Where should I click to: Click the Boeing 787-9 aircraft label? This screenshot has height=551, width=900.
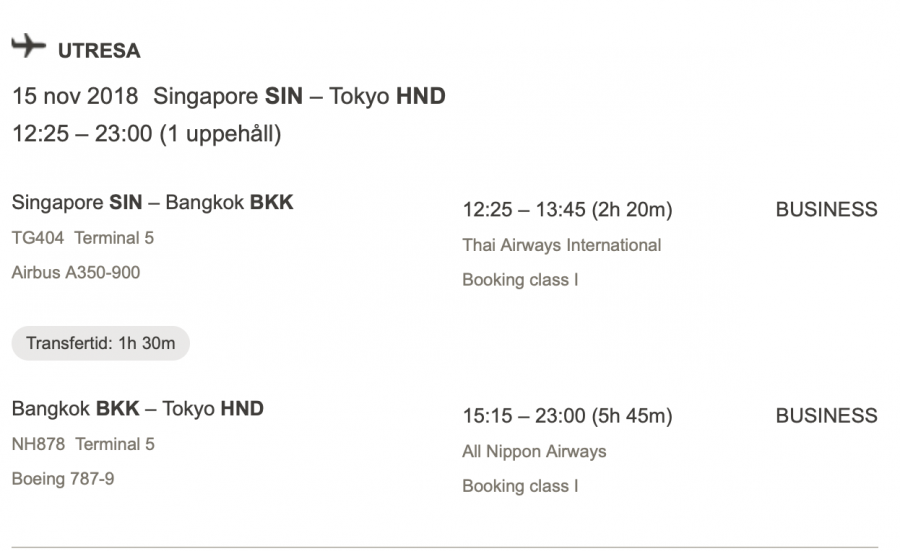pyautogui.click(x=63, y=479)
